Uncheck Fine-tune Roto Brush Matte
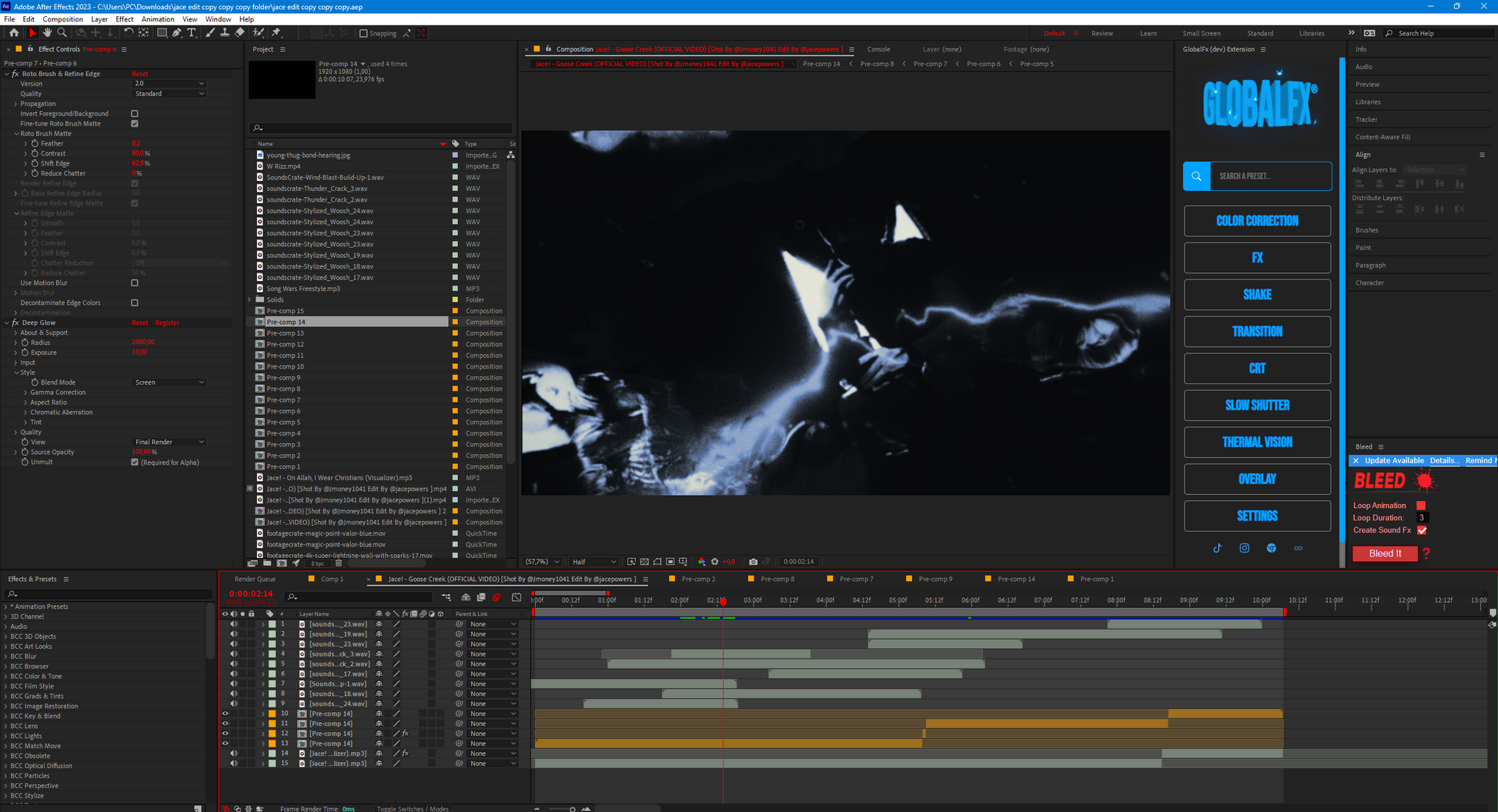 tap(135, 124)
